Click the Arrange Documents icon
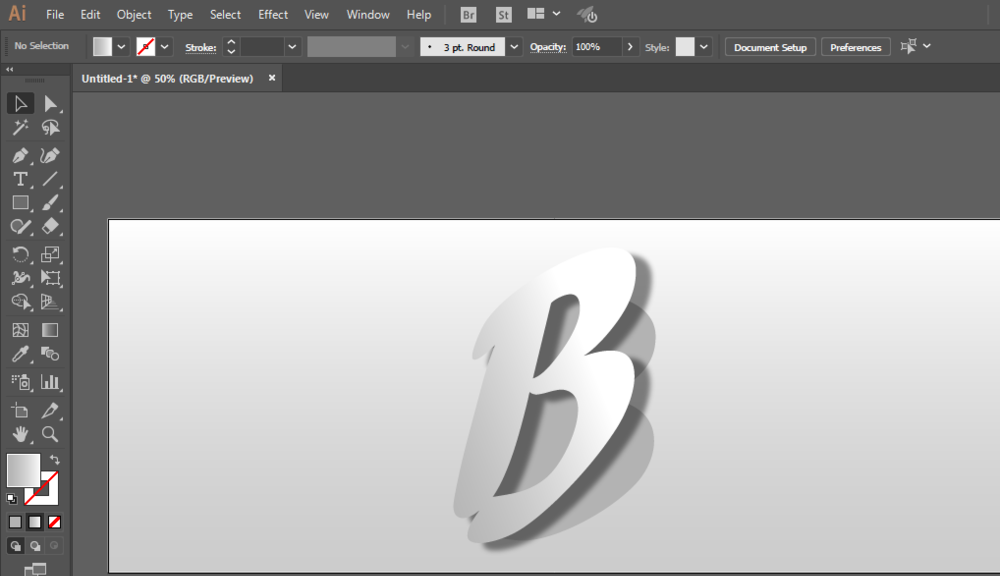 pos(536,13)
